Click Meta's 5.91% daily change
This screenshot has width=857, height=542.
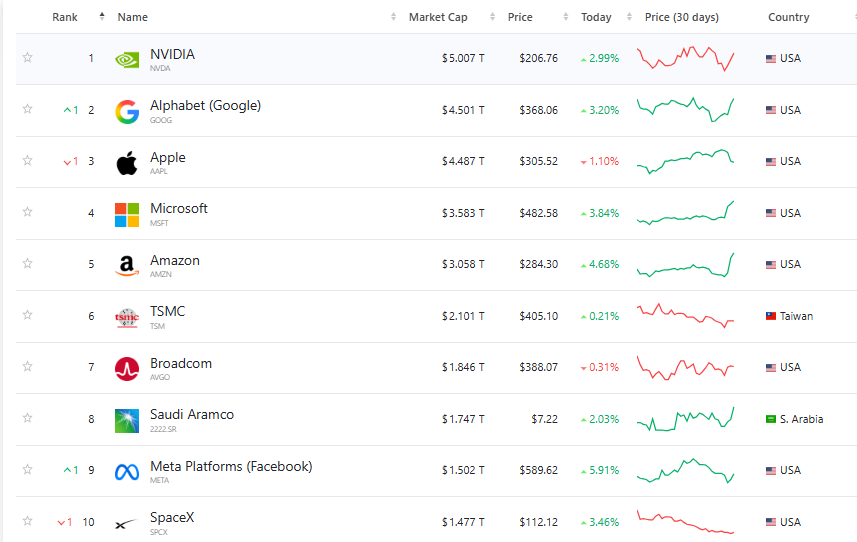click(600, 470)
